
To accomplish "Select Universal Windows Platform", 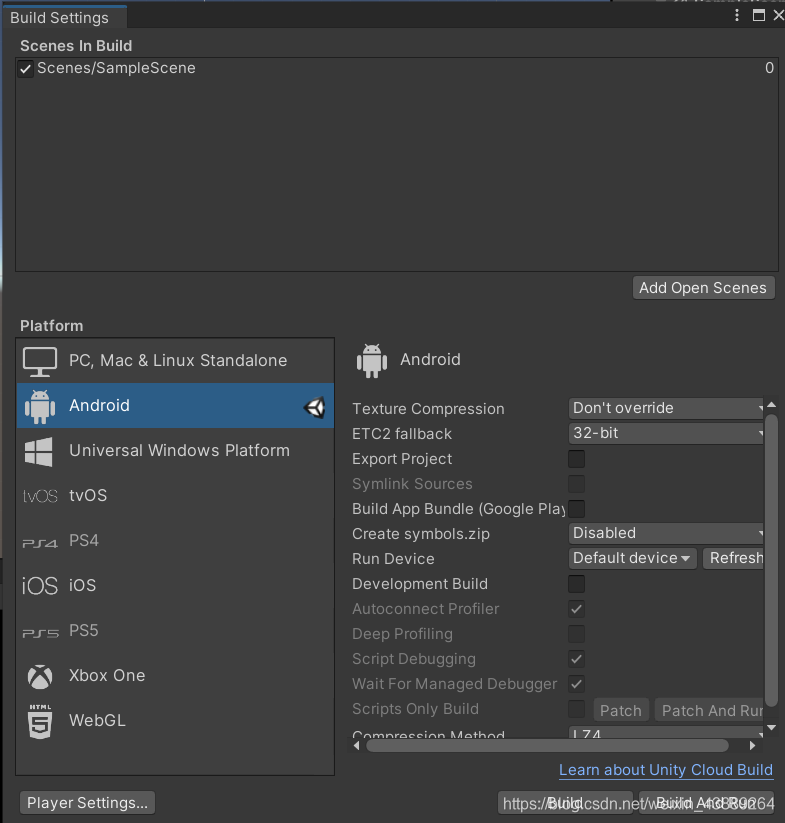I will 175,451.
